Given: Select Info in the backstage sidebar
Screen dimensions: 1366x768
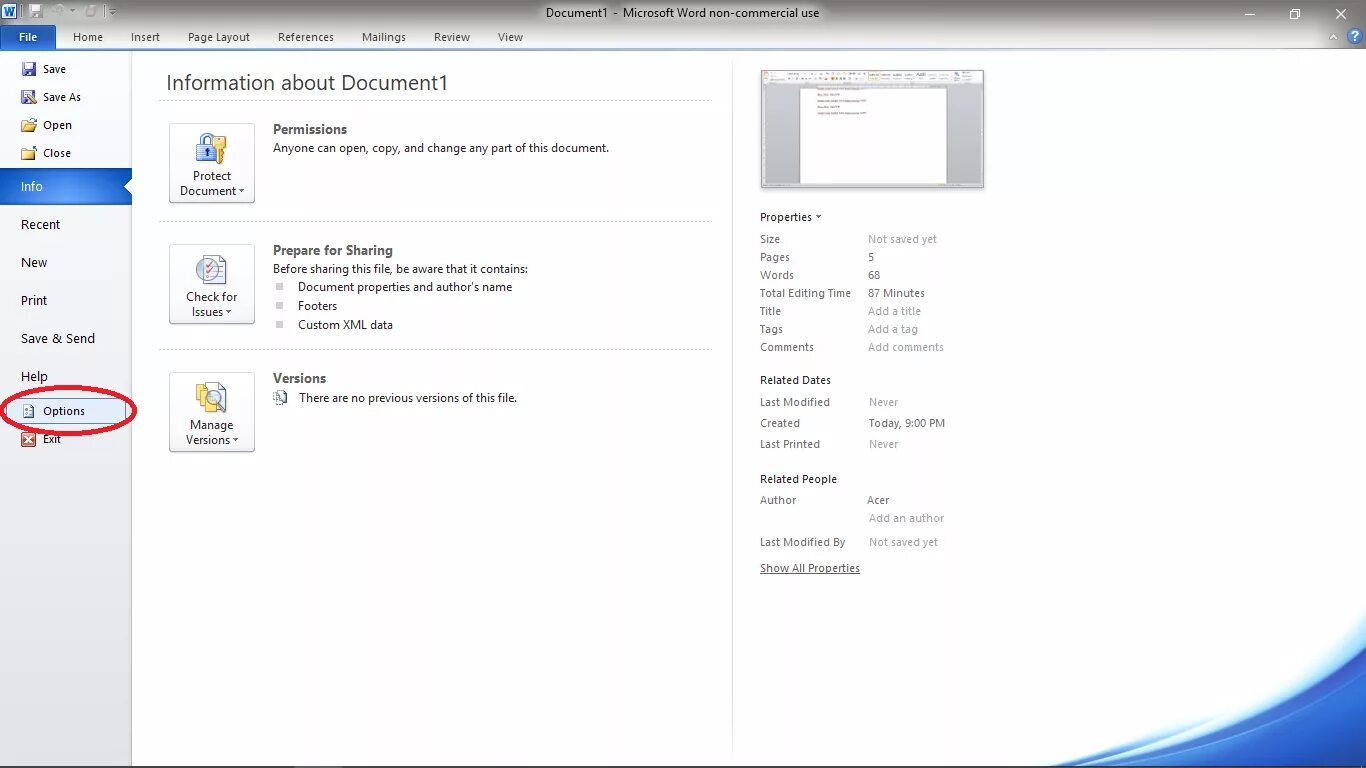Looking at the screenshot, I should click(x=66, y=187).
